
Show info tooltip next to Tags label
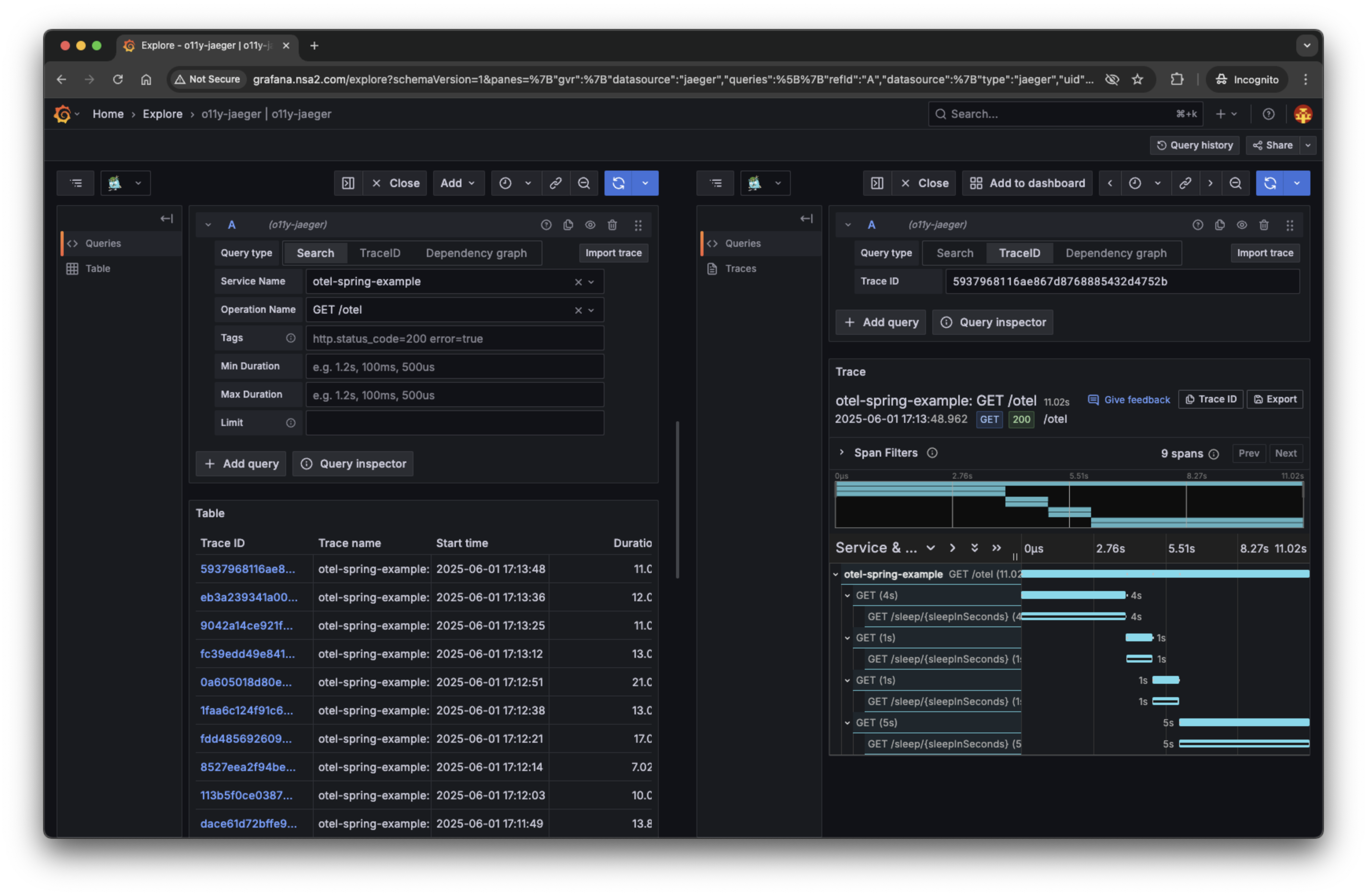pyautogui.click(x=290, y=338)
